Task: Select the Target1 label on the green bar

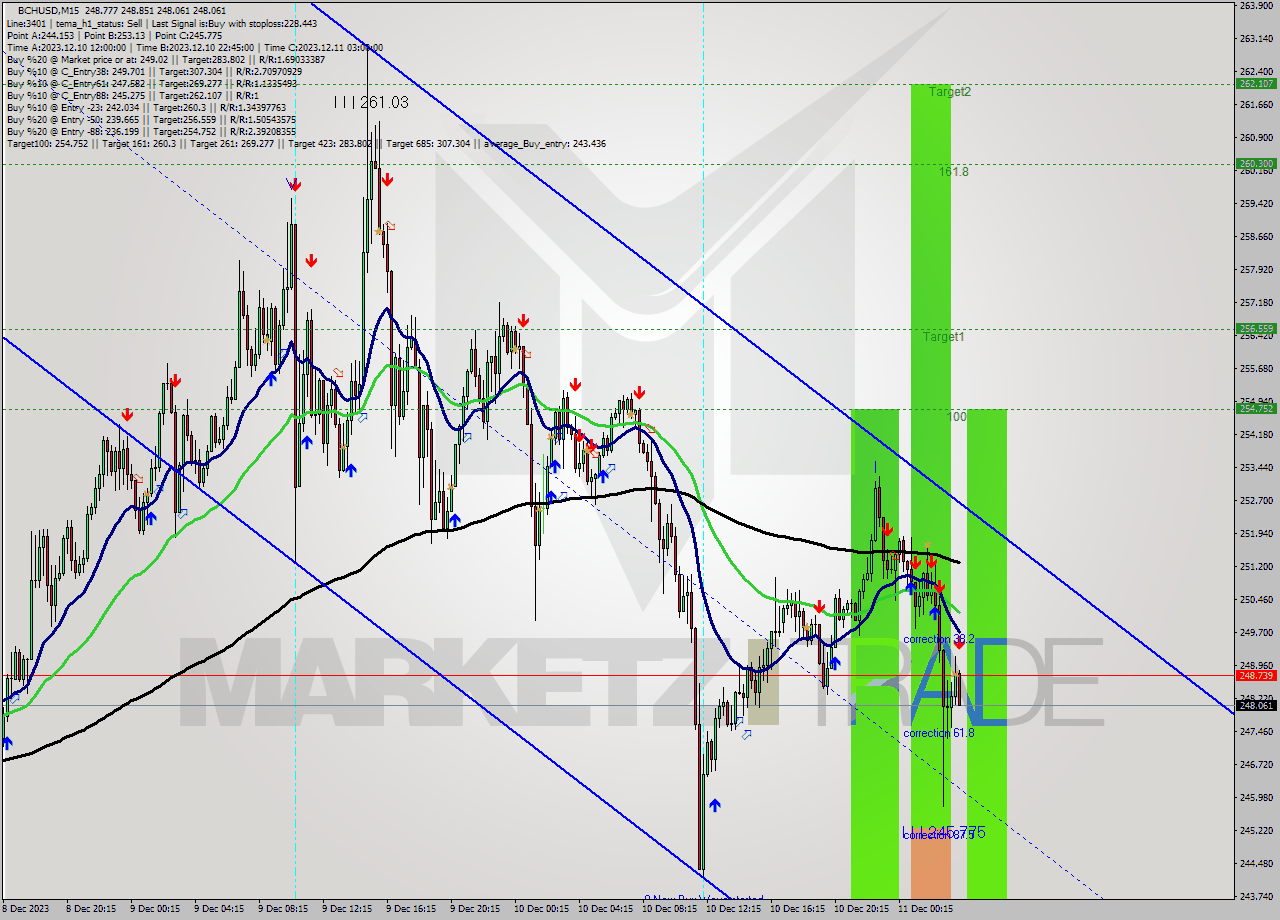Action: click(943, 337)
